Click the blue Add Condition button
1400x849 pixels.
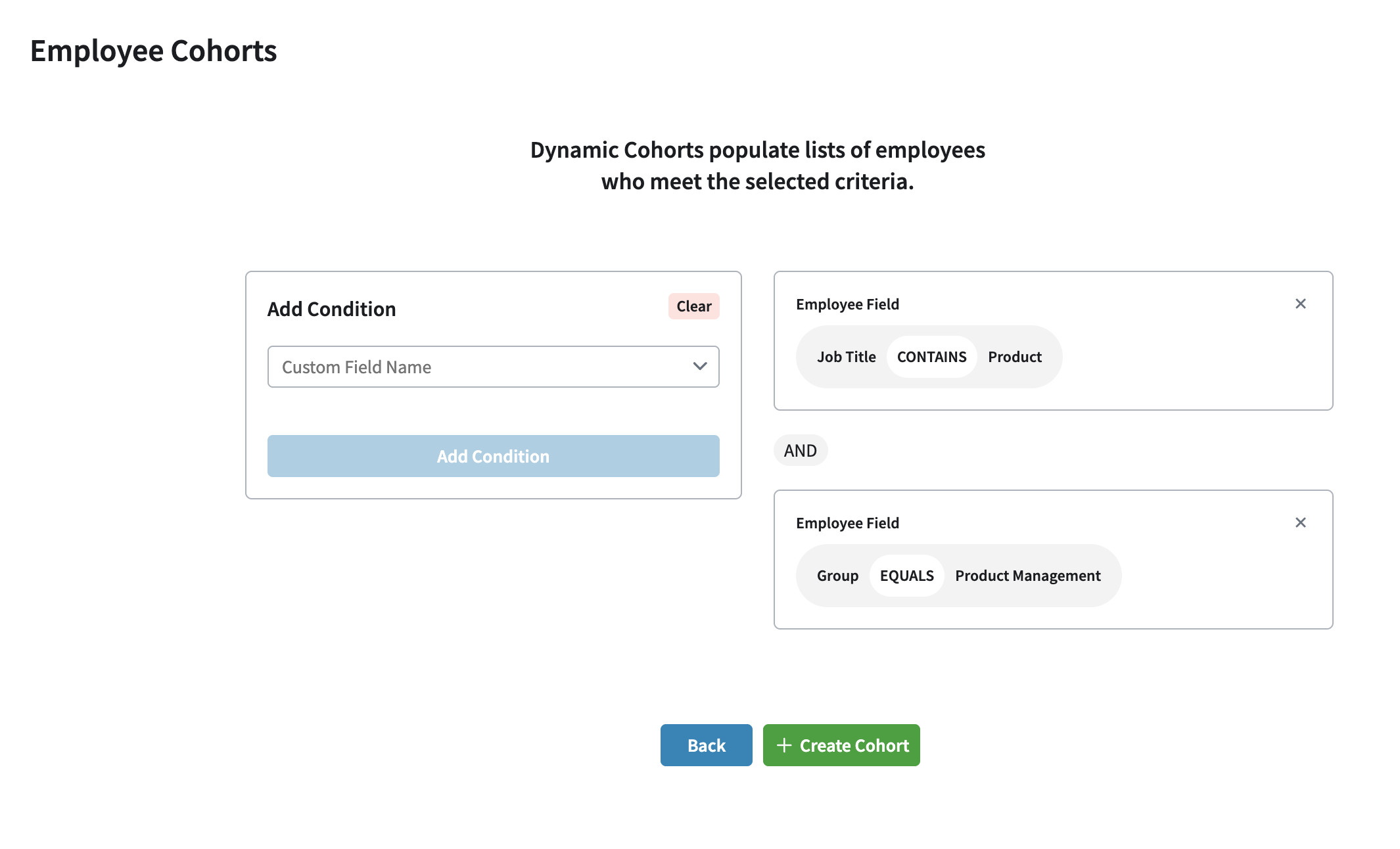pyautogui.click(x=493, y=456)
